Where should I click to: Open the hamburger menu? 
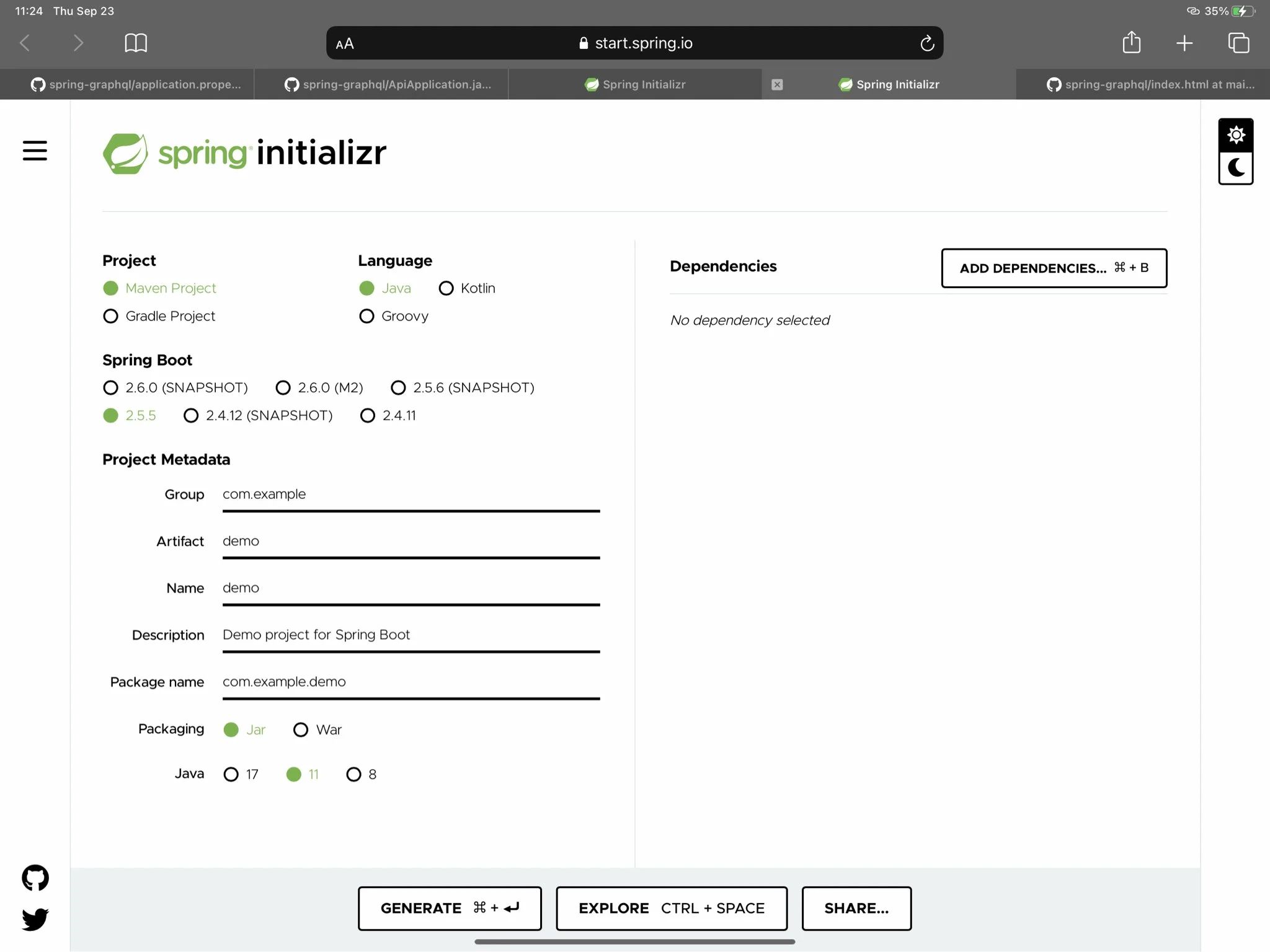pos(35,151)
